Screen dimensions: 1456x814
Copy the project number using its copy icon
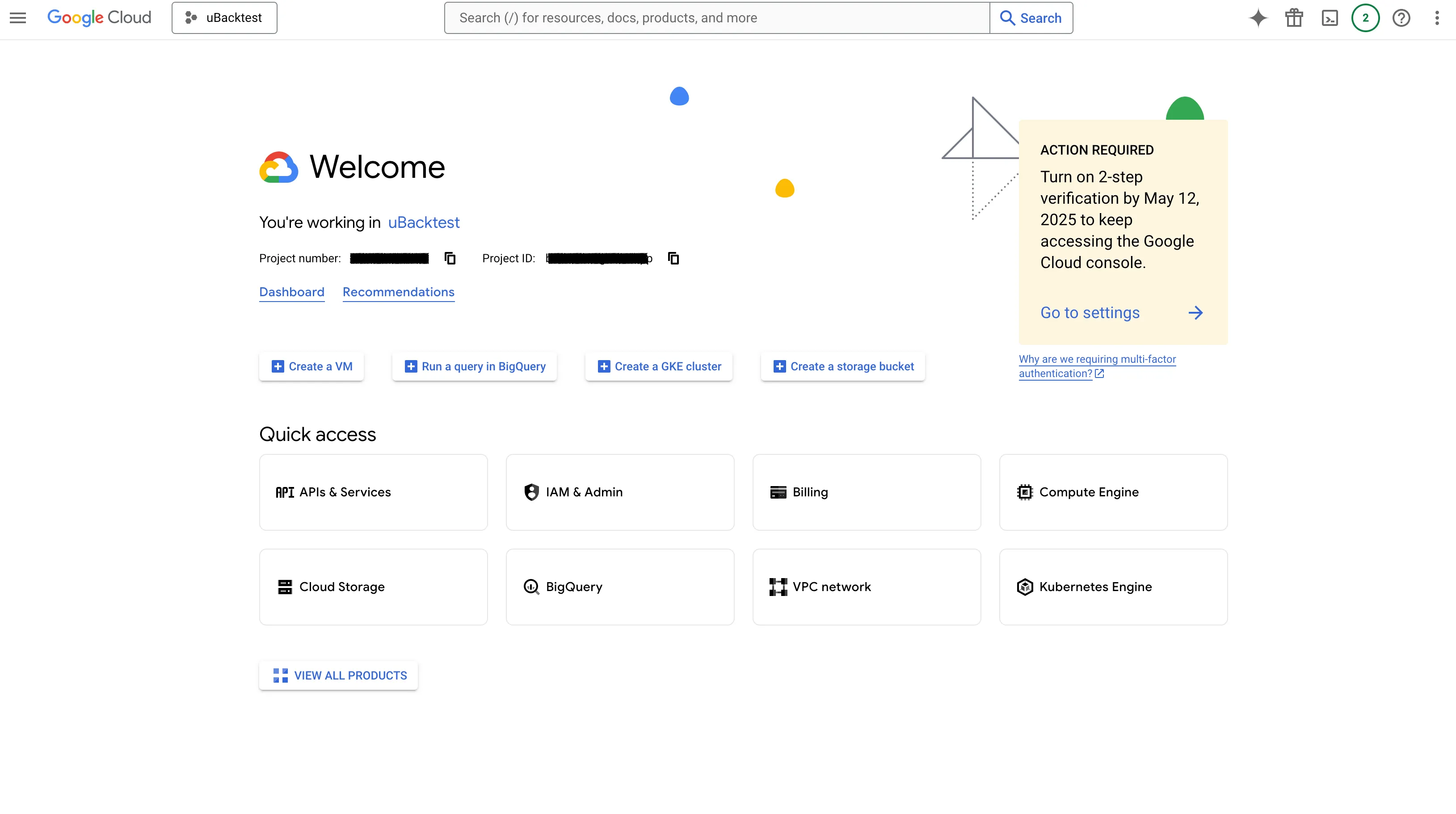point(449,258)
